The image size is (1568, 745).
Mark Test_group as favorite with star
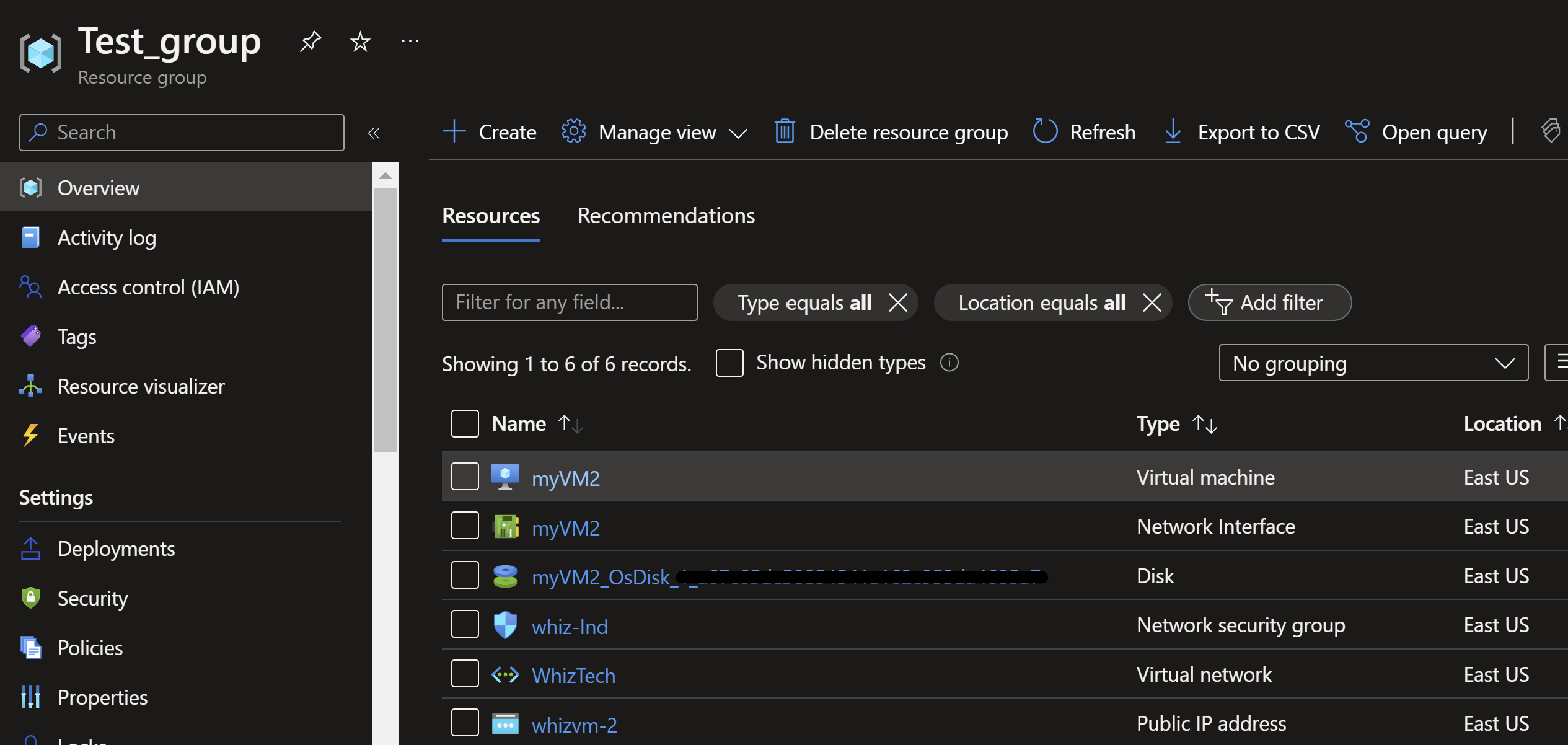pos(360,42)
